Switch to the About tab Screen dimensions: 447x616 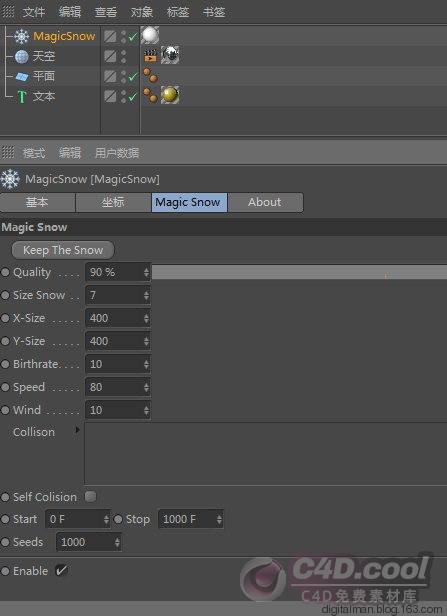click(x=265, y=202)
